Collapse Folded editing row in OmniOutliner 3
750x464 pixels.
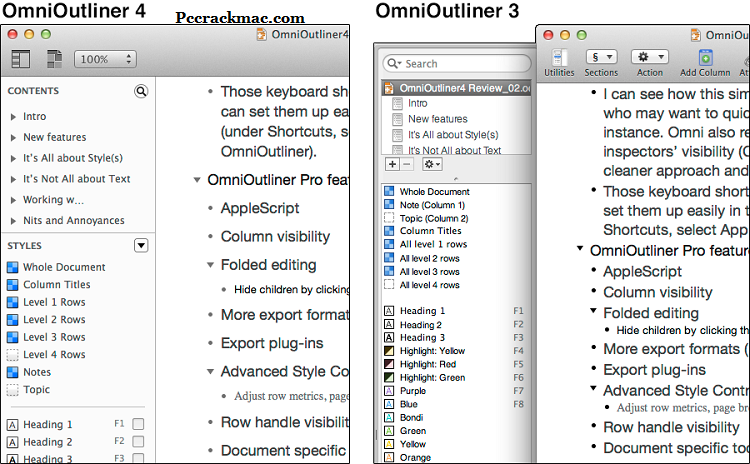coord(593,311)
